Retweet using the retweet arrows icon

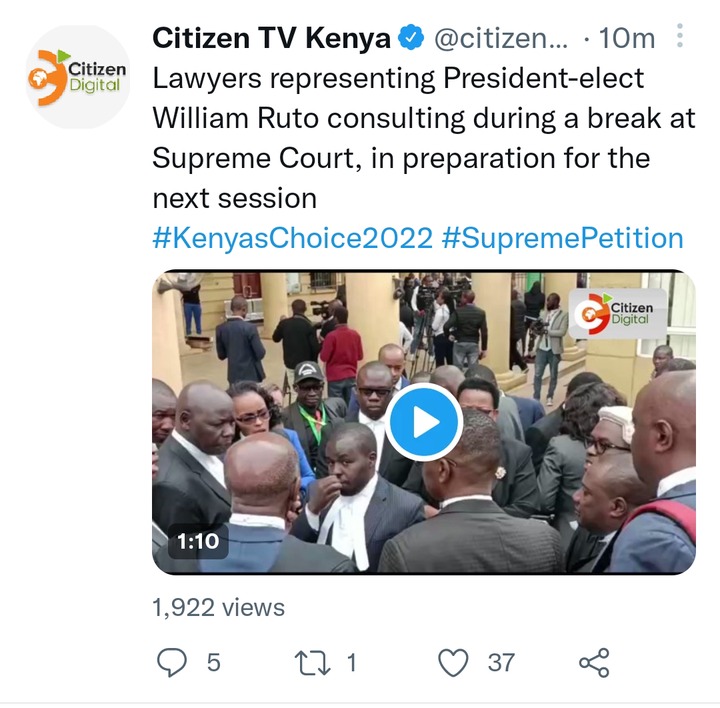point(312,663)
